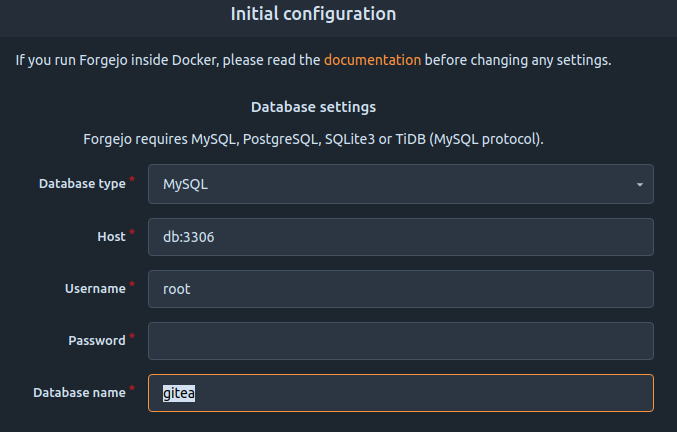The image size is (677, 432).
Task: Click the Initial configuration heading
Action: click(x=313, y=14)
